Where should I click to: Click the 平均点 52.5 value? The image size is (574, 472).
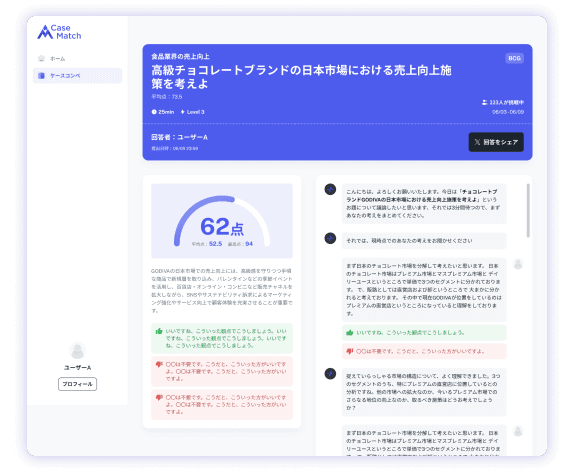pos(216,244)
